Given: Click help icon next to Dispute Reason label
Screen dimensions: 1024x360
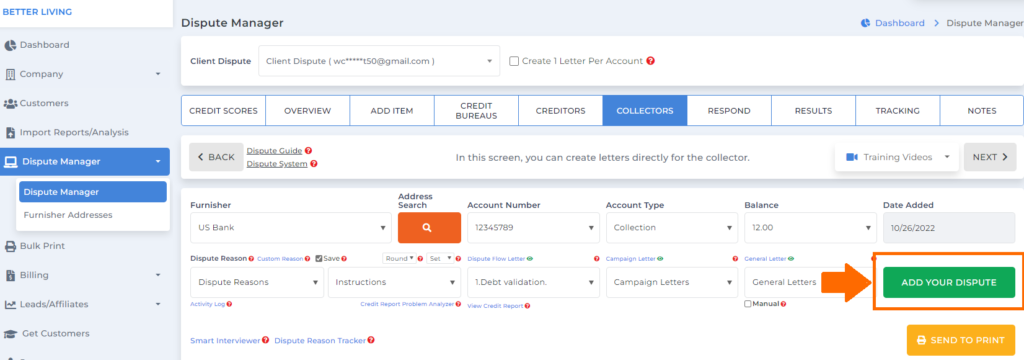Looking at the screenshot, I should [x=251, y=259].
